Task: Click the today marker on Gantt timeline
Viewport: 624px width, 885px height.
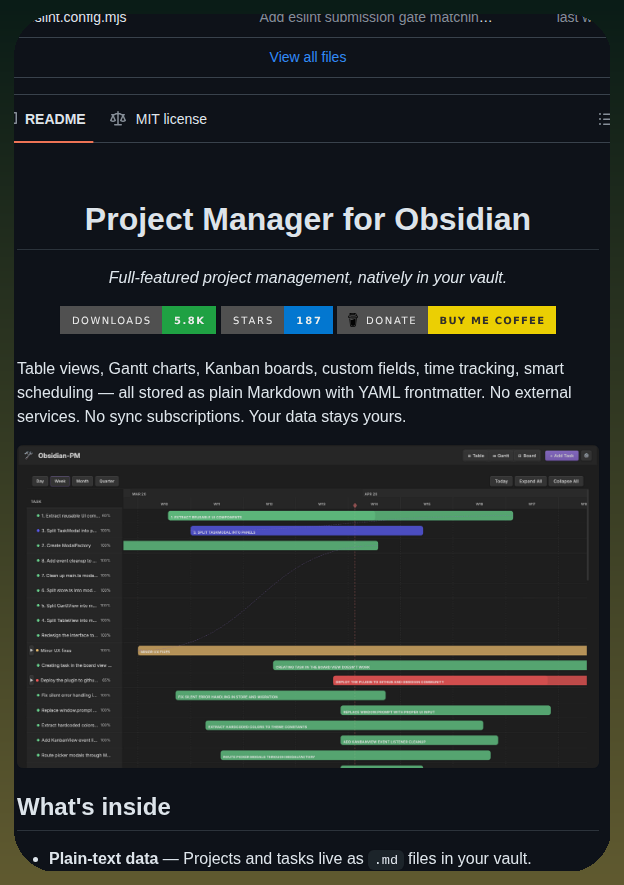Action: click(355, 505)
